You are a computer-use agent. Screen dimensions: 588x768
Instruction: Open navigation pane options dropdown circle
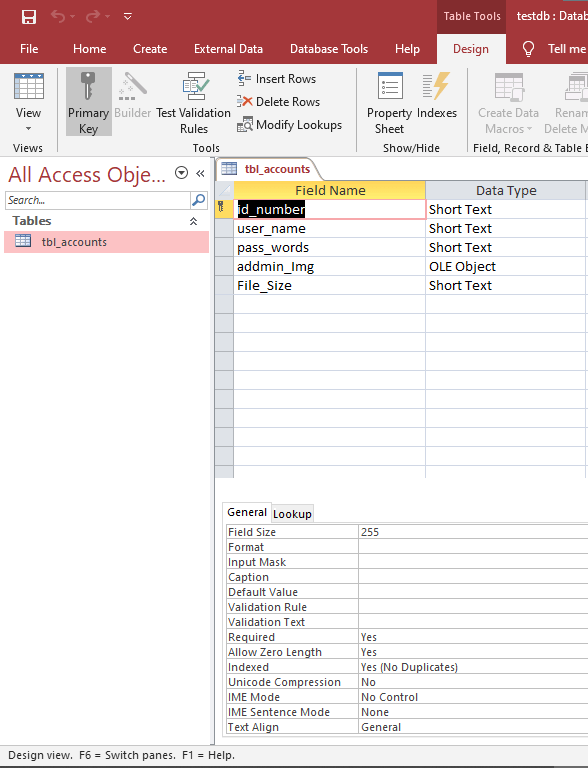181,173
